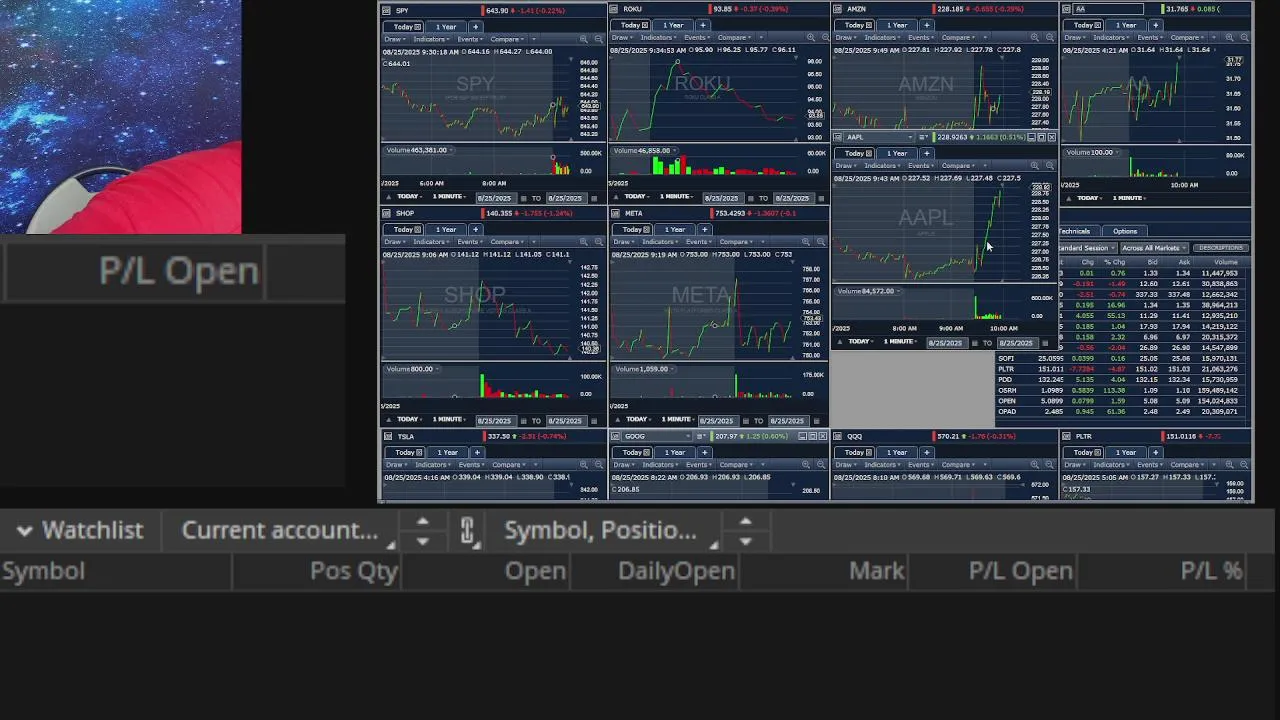The image size is (1280, 720).
Task: Zoom in on the PLTR chart
Action: point(1228,464)
